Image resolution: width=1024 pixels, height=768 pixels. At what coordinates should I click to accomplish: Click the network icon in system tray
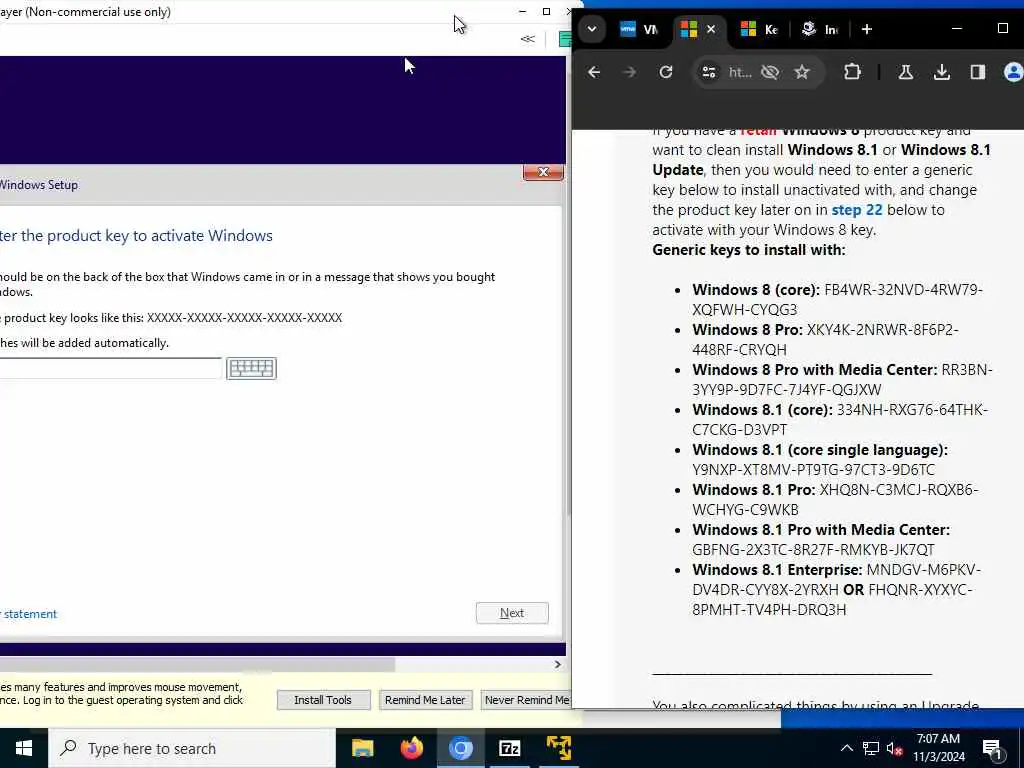coord(871,748)
